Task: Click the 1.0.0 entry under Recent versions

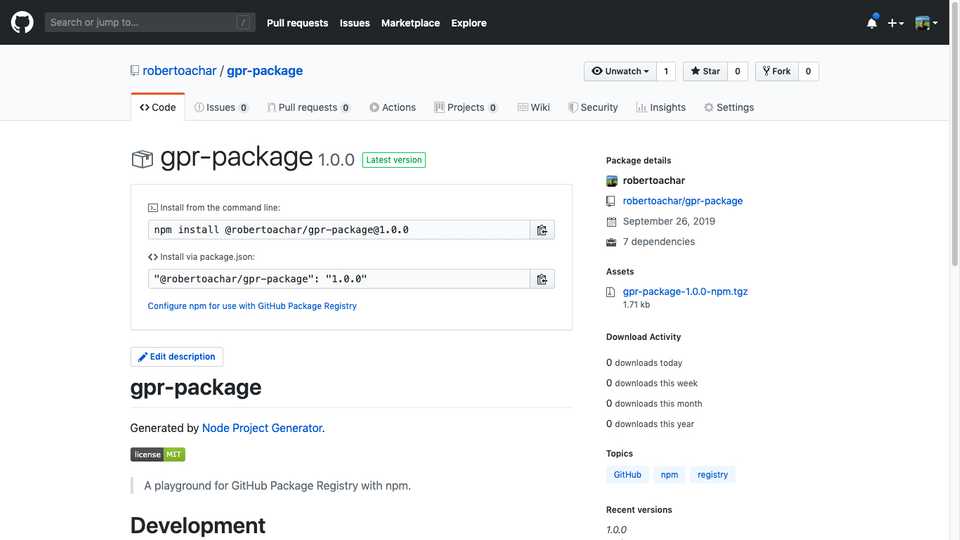Action: tap(617, 530)
